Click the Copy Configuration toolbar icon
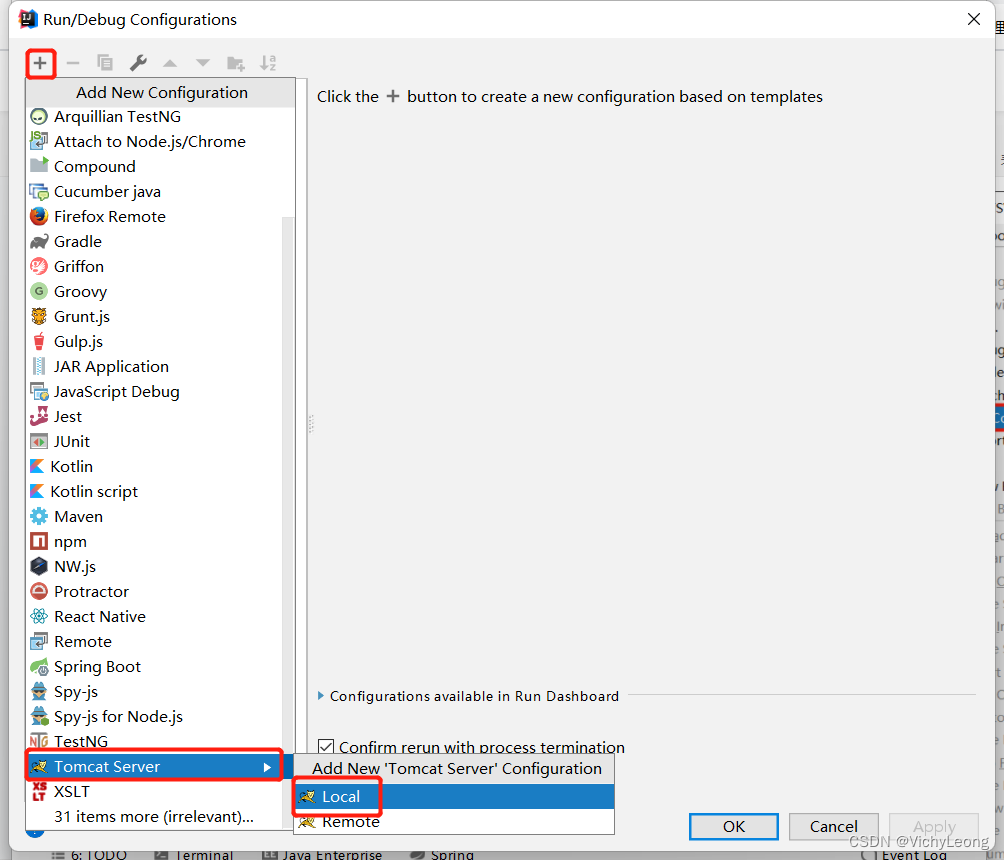This screenshot has width=1004, height=860. click(105, 63)
